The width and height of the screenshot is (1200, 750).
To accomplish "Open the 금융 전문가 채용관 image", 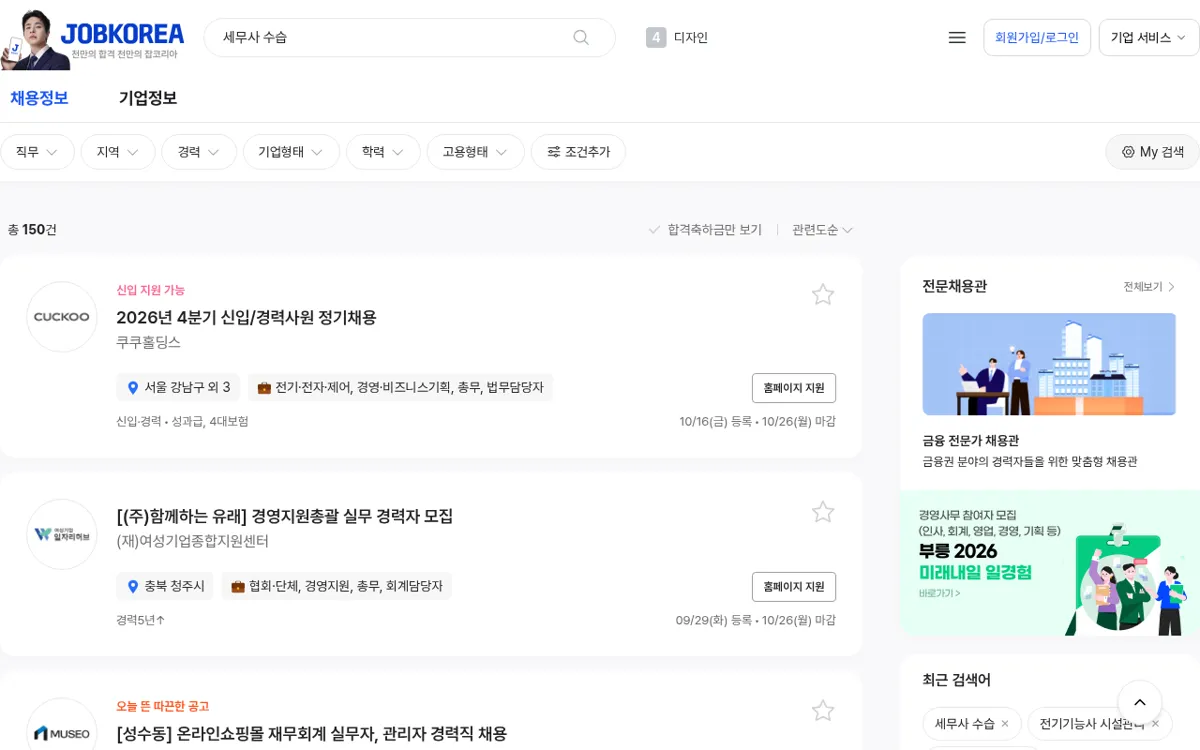I will pyautogui.click(x=1049, y=364).
